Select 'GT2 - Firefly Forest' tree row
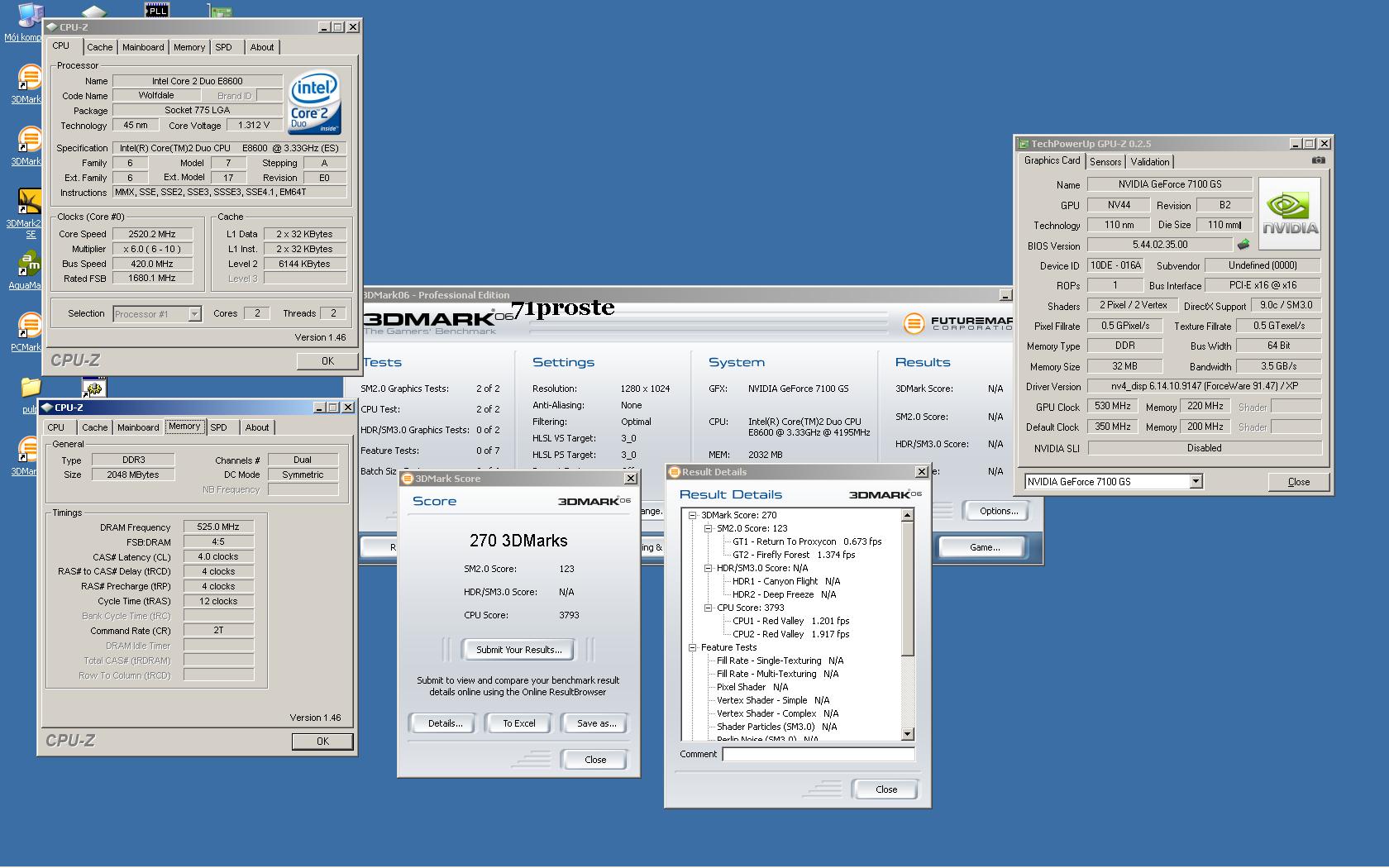The image size is (1389, 868). click(x=794, y=555)
